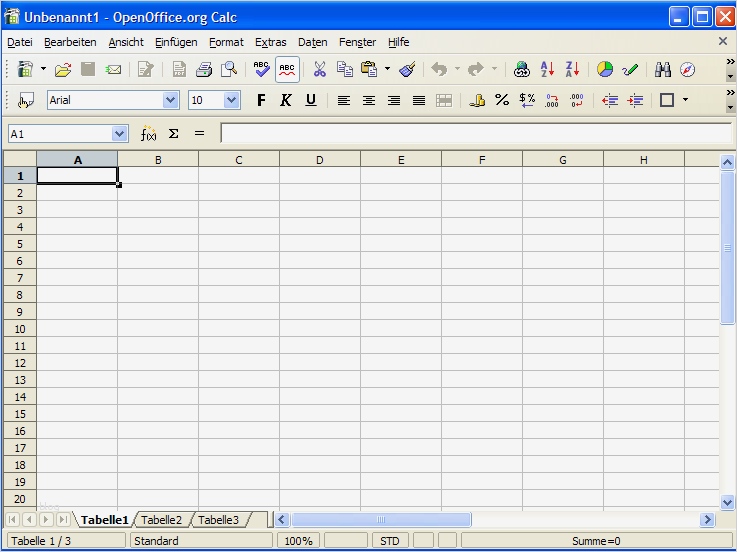The width and height of the screenshot is (737, 552).
Task: Toggle Underline (U) formatting
Action: pos(311,100)
